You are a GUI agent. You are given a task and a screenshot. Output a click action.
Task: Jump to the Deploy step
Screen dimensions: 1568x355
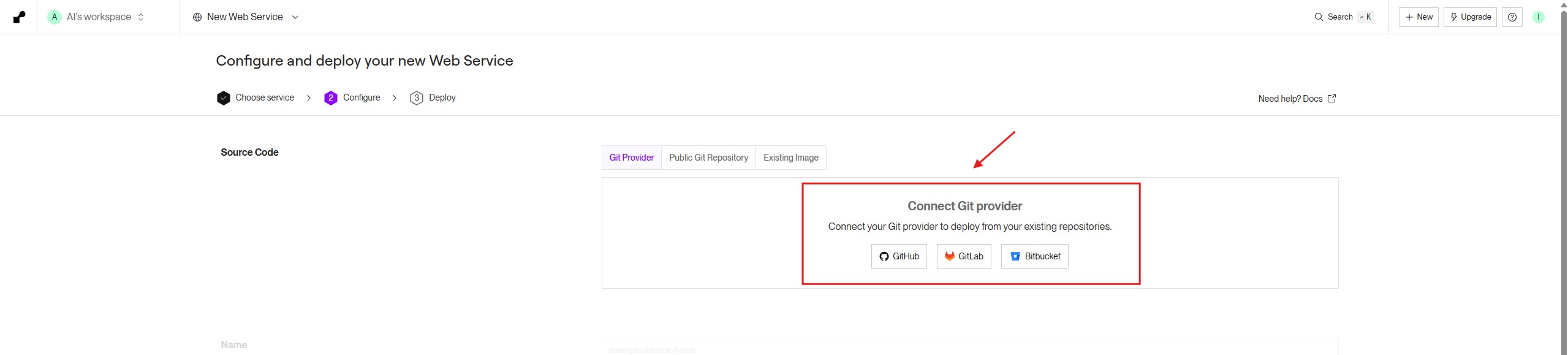tap(433, 98)
